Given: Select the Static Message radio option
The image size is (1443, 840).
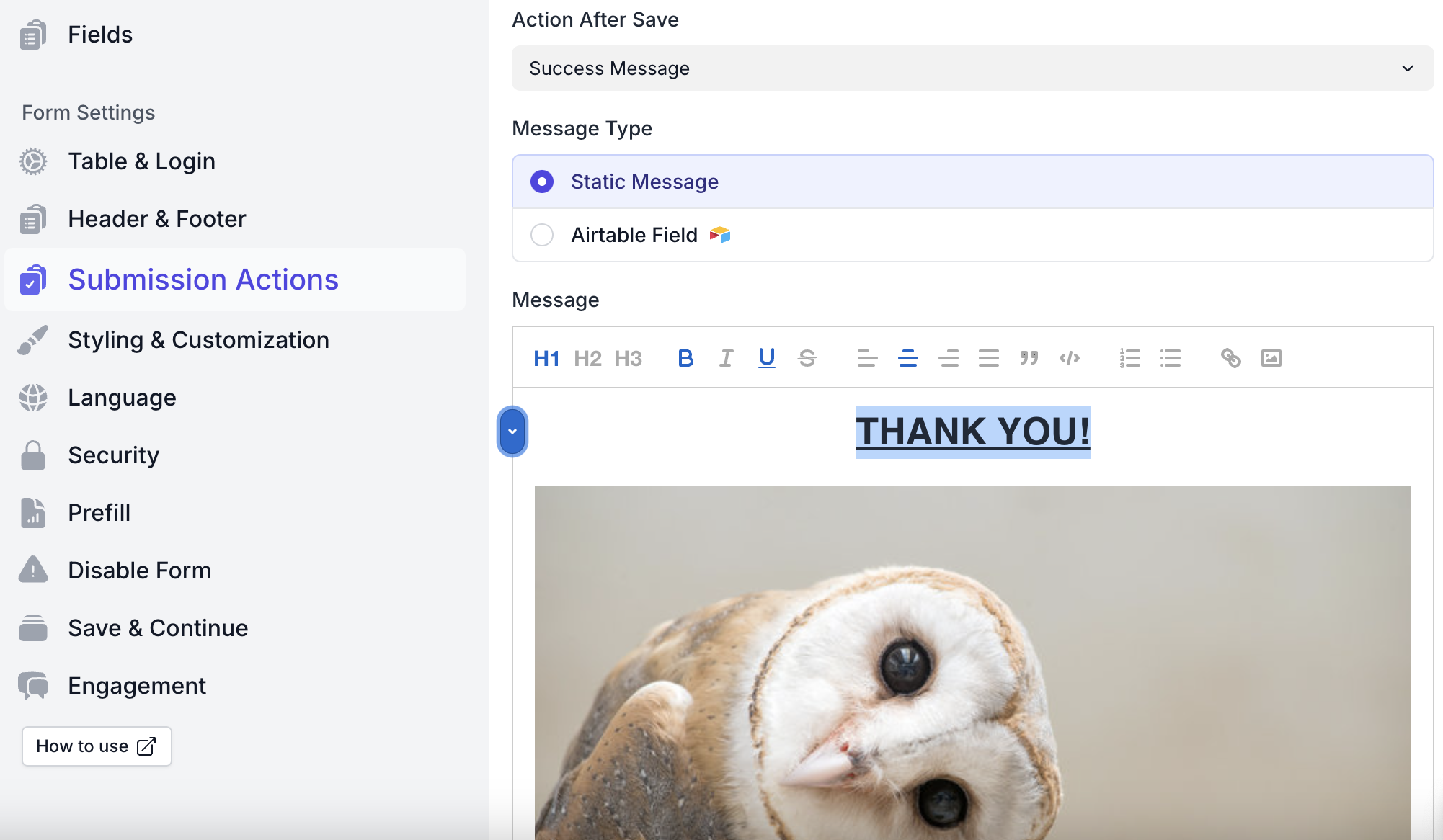Looking at the screenshot, I should (542, 182).
